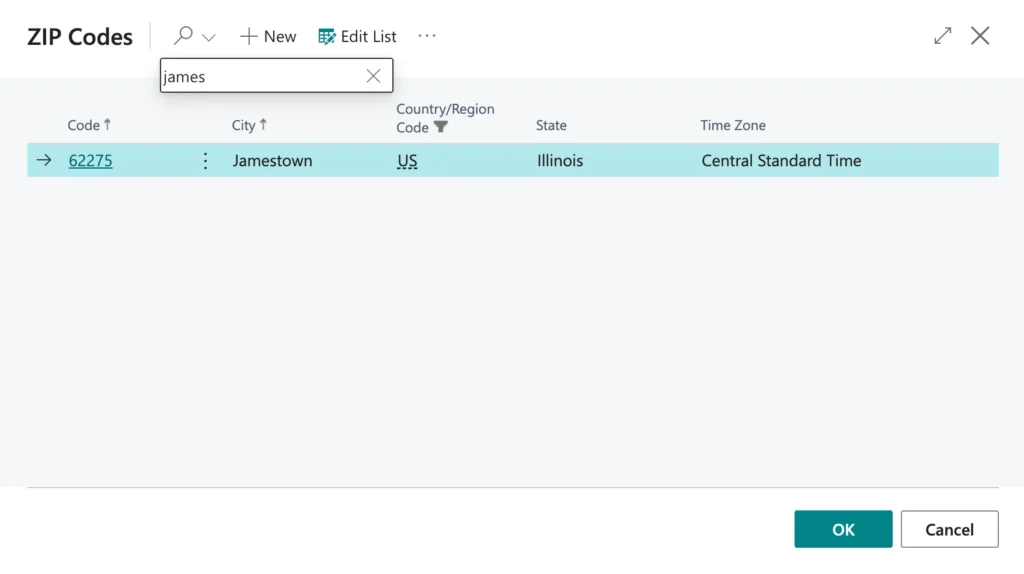Open the more options ellipsis menu

point(427,36)
